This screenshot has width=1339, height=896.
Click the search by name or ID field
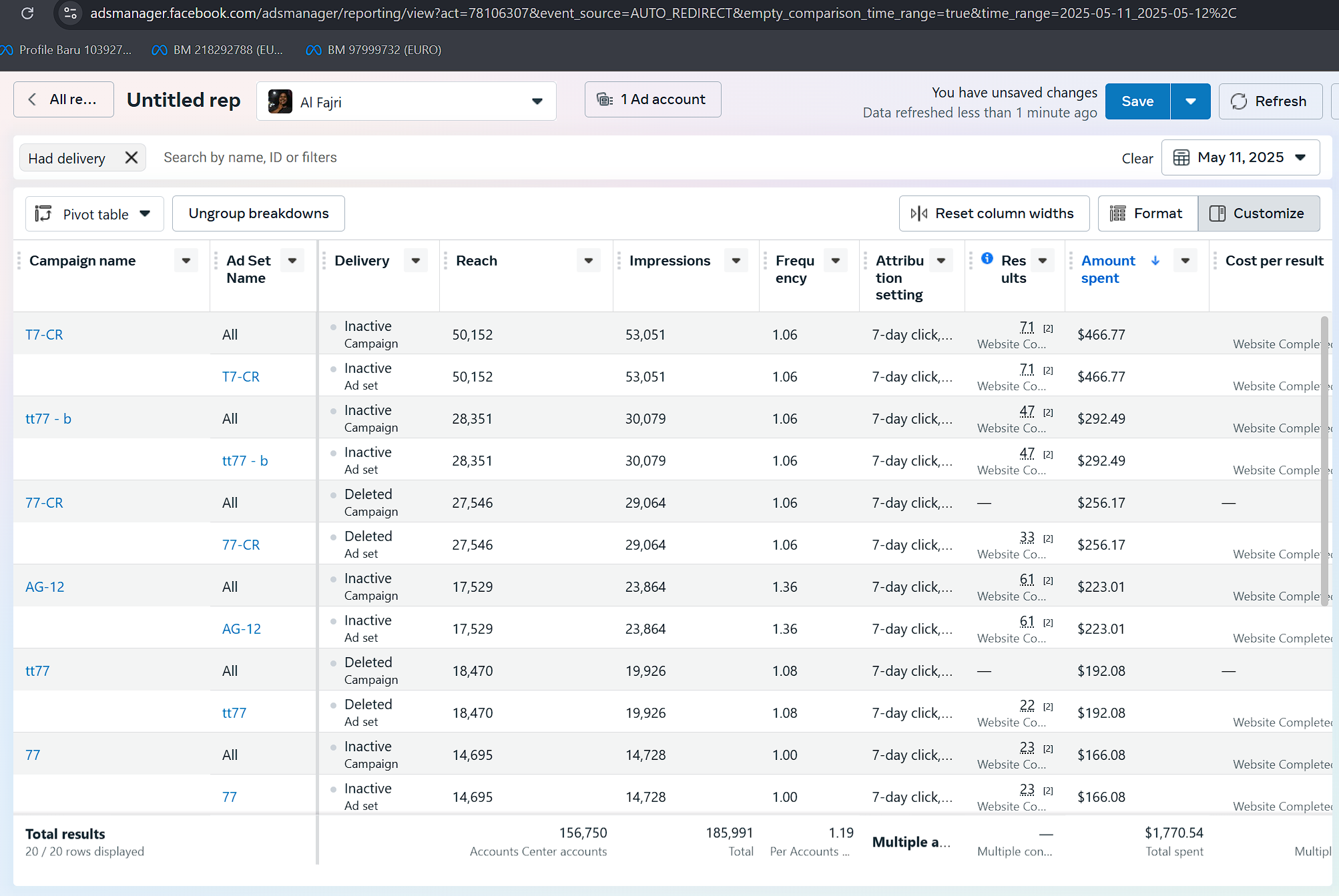pos(250,158)
